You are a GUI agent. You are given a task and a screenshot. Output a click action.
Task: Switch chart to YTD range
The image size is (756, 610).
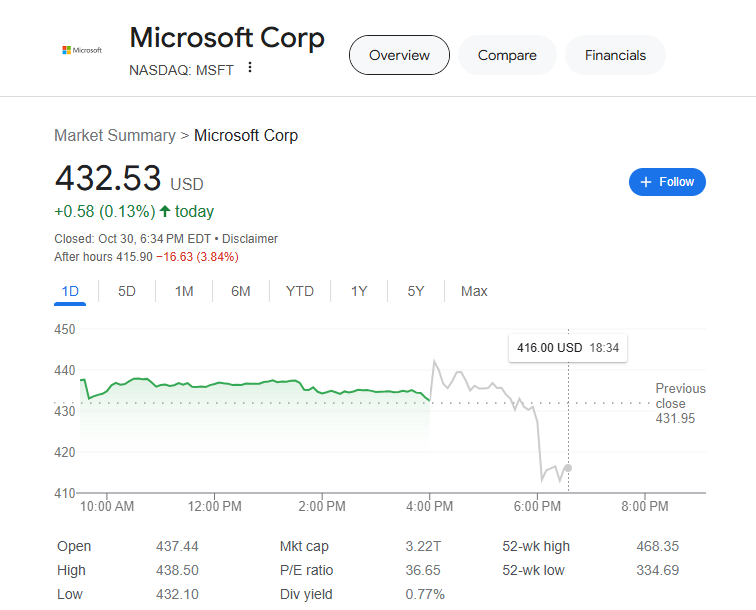300,291
